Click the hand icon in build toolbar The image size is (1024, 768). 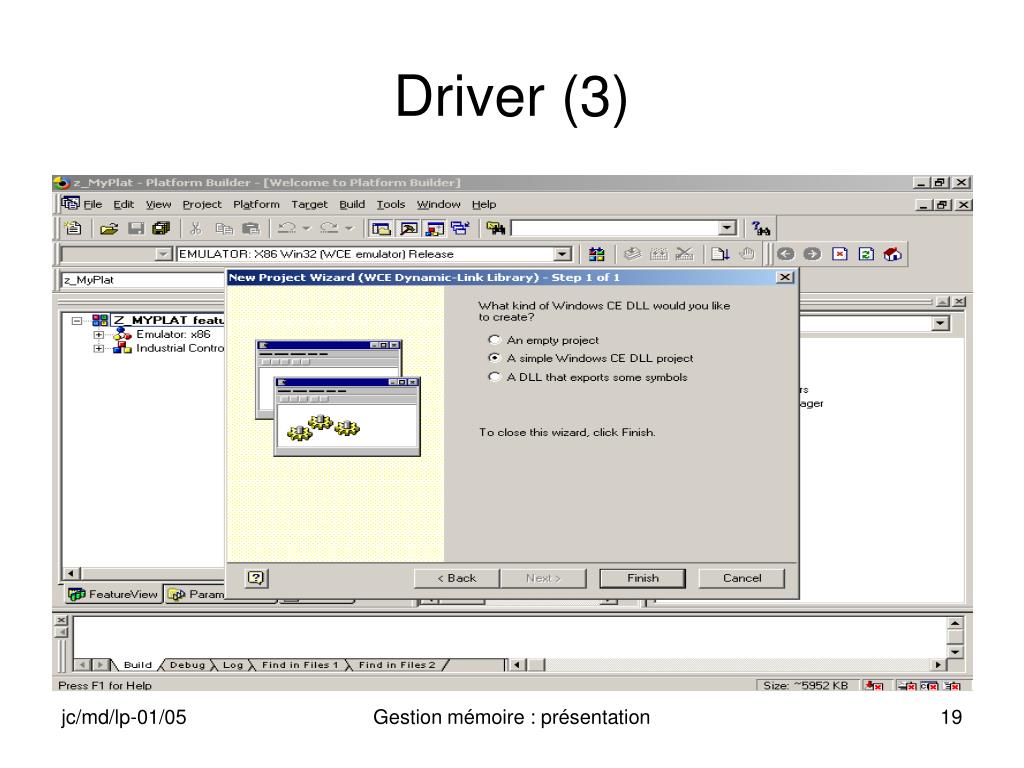point(747,254)
